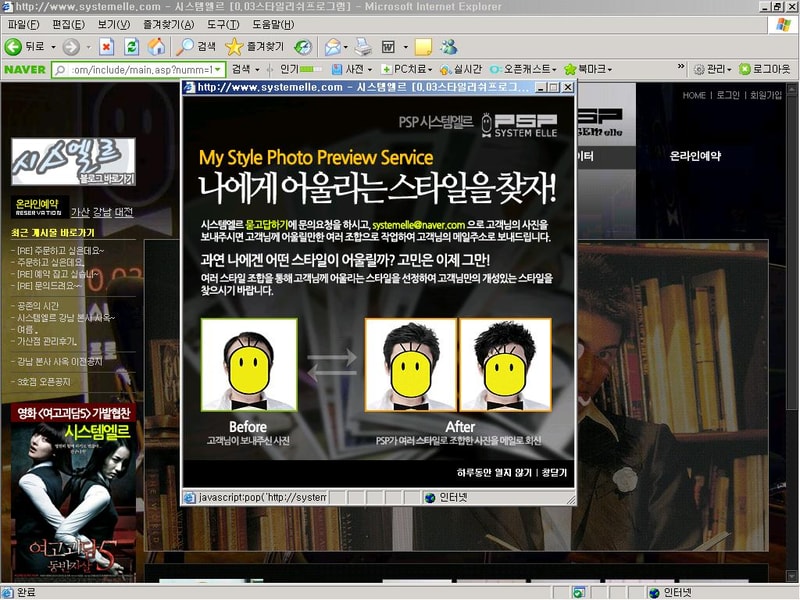Click 로그인 link at page top
The image size is (800, 600).
point(728,95)
